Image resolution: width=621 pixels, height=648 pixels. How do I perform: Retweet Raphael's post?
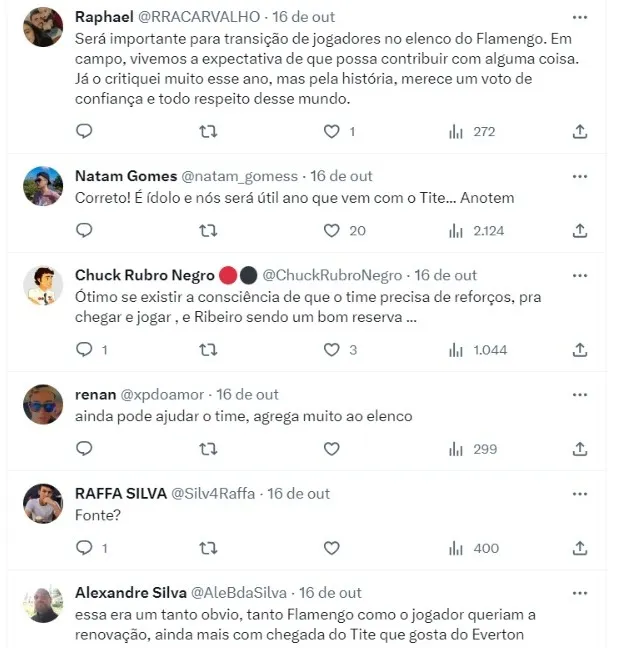tap(208, 131)
